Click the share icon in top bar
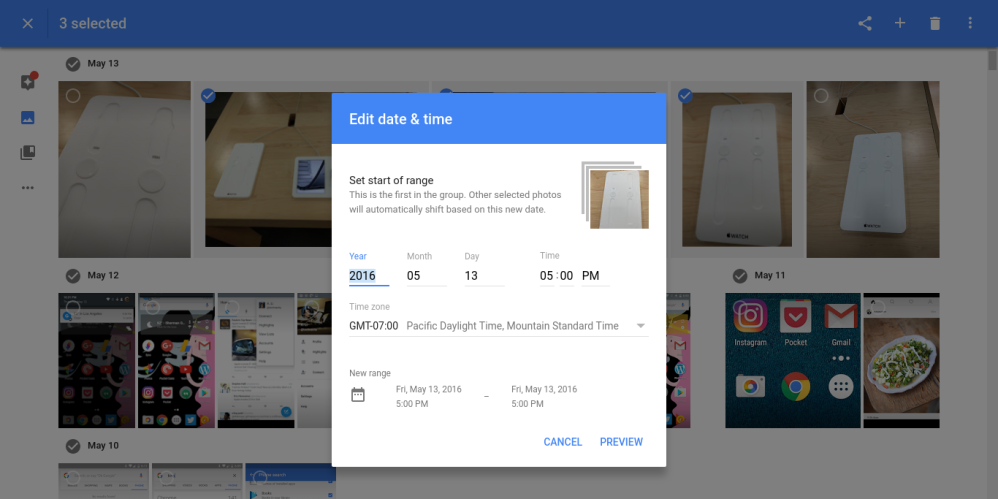This screenshot has height=499, width=998. click(x=865, y=23)
